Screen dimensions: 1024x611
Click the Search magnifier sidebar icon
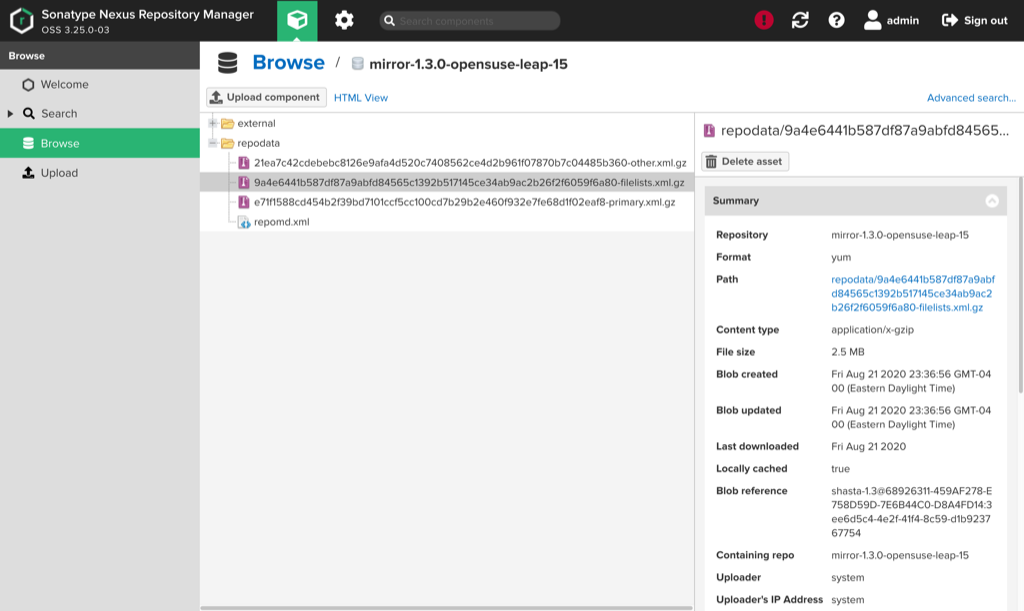(x=29, y=114)
